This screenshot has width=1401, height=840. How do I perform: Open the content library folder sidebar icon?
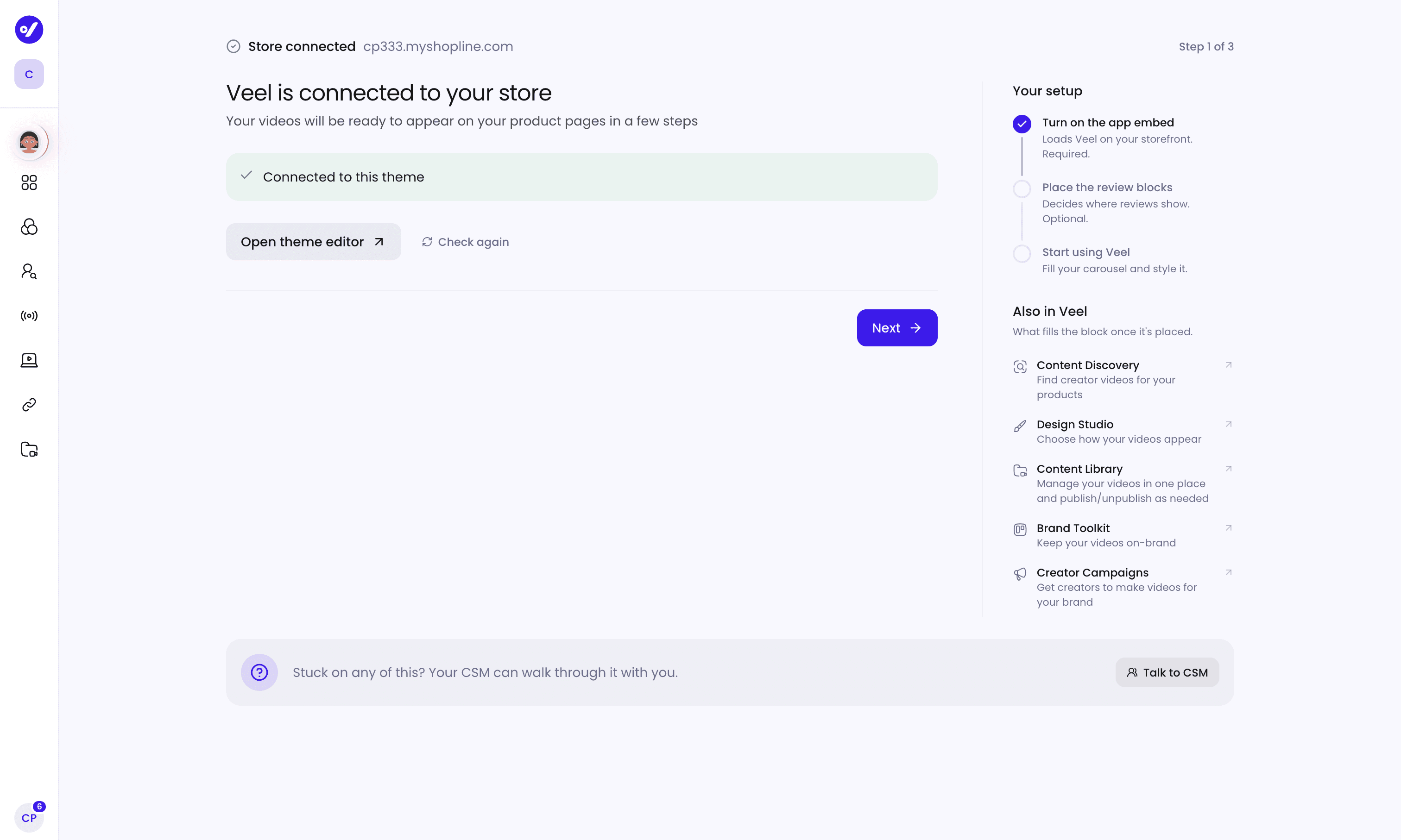point(29,450)
